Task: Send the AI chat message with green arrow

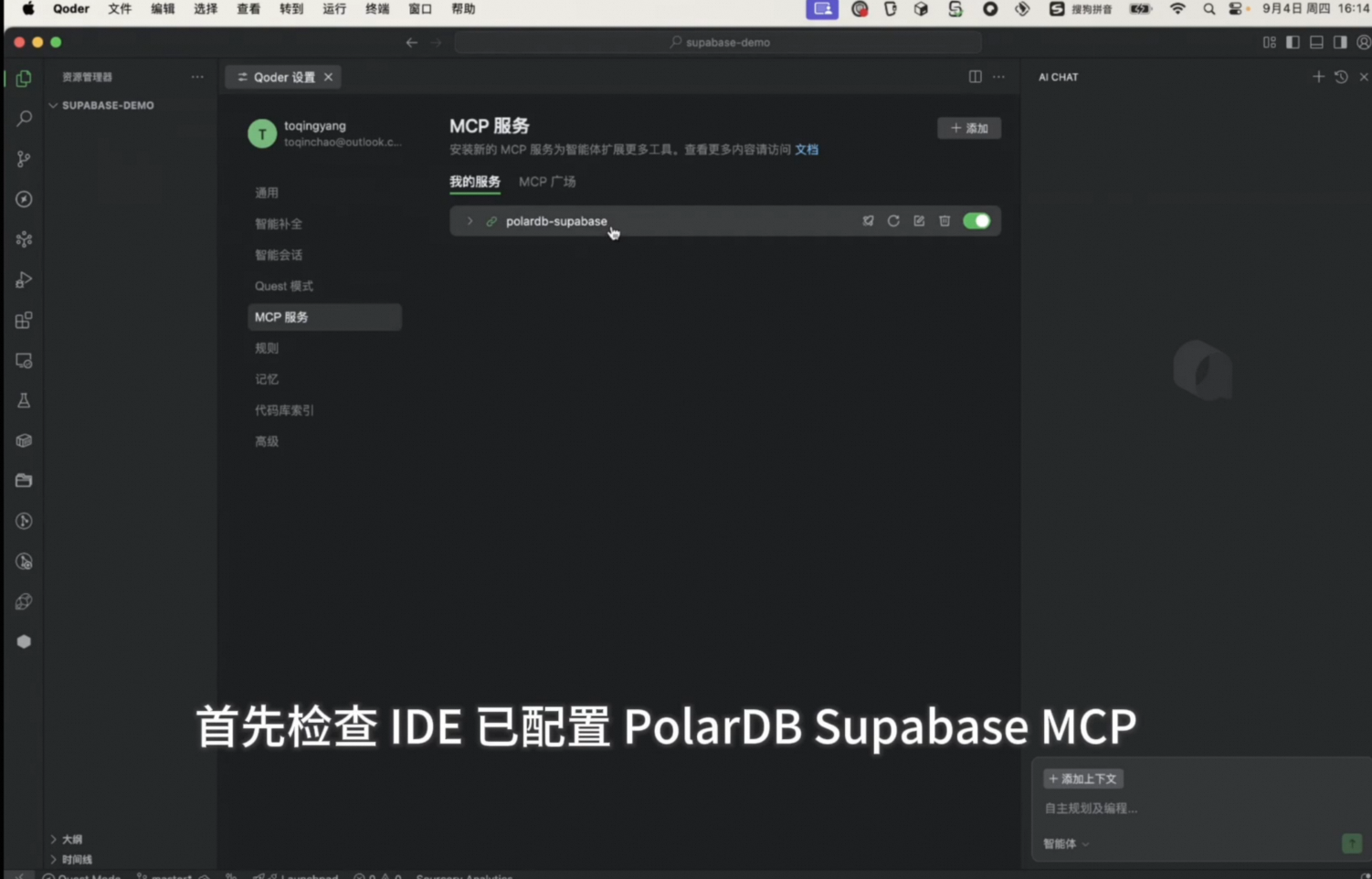Action: [1352, 843]
